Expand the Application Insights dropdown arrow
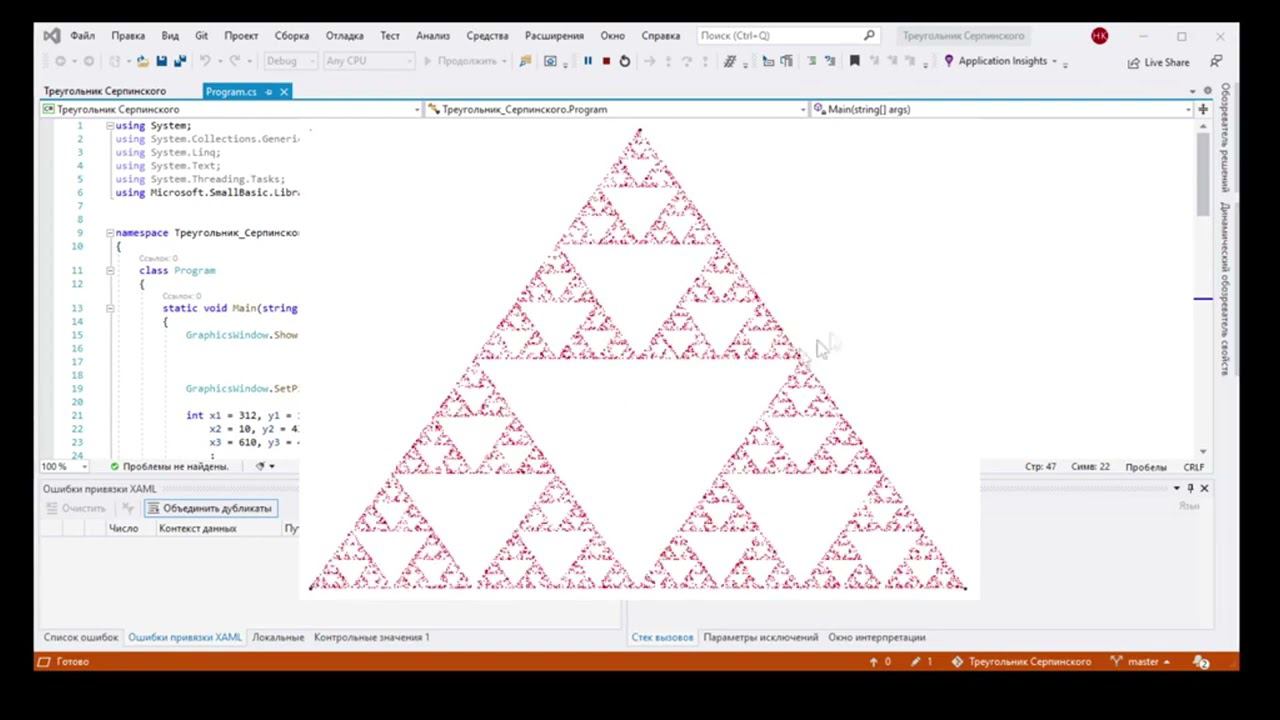This screenshot has width=1280, height=720. pos(1054,61)
